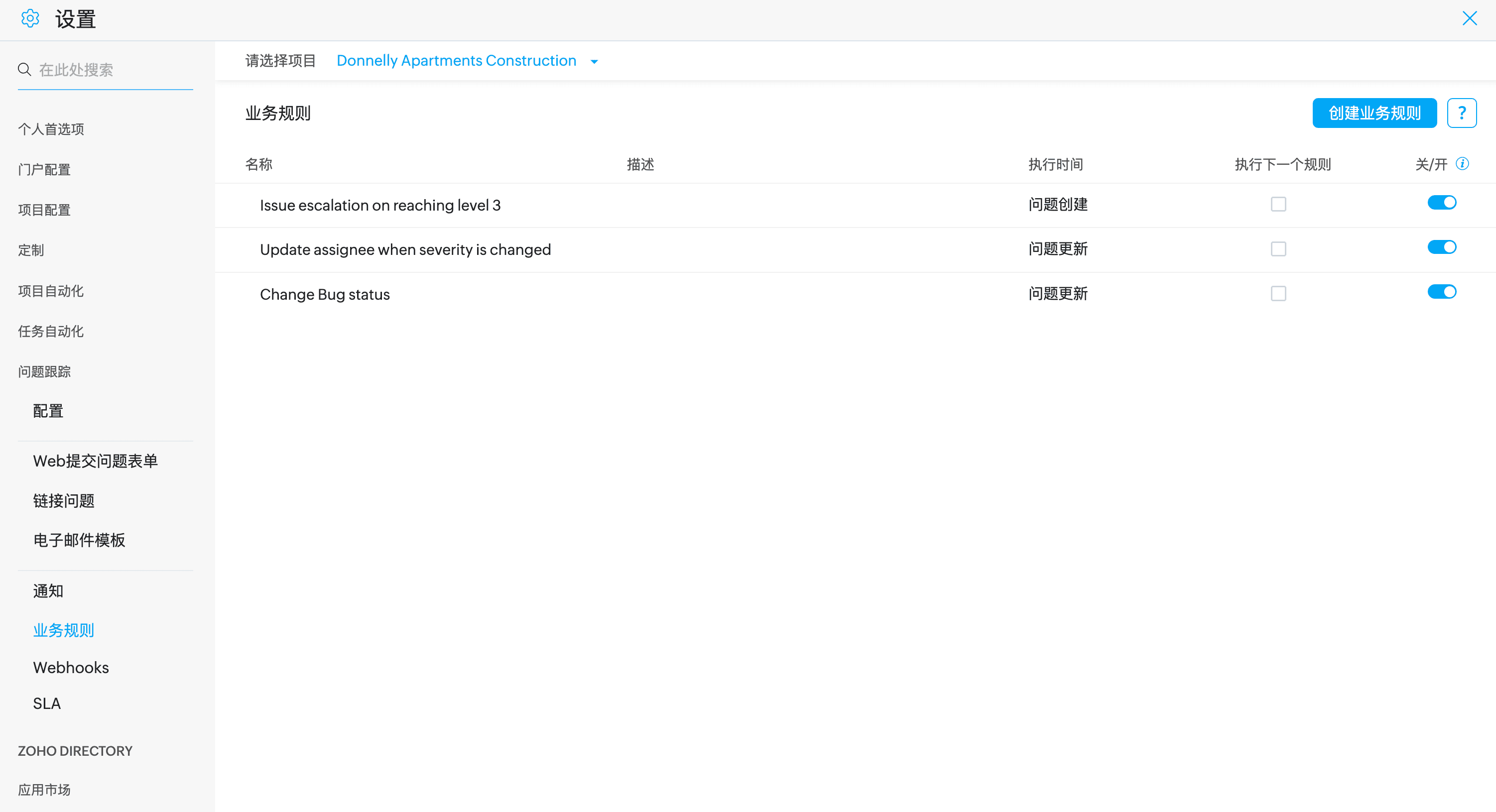Open 电子邮件模板 in sidebar
Screen dimensions: 1496x812
click(79, 540)
